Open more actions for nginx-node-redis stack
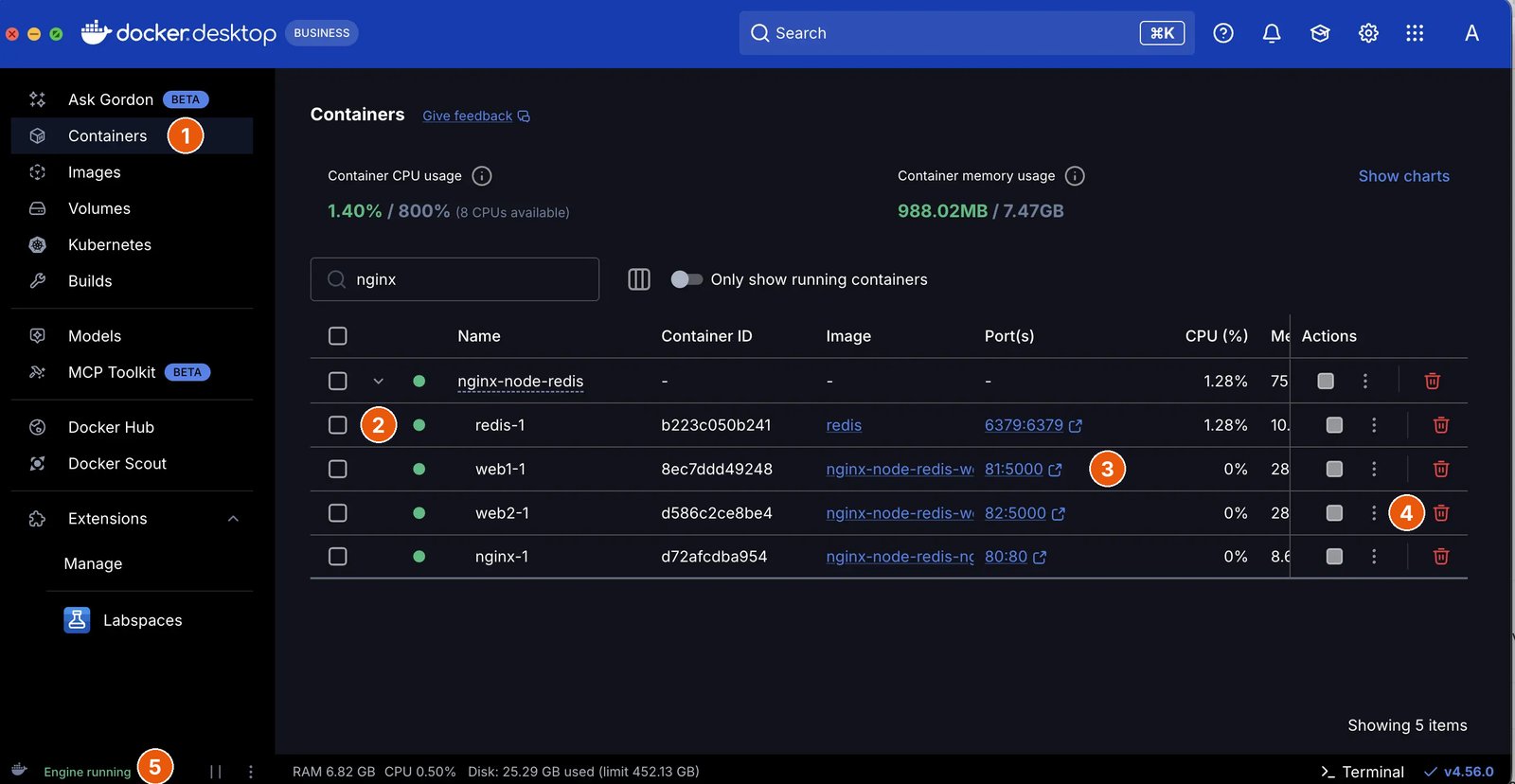Viewport: 1515px width, 784px height. pos(1365,381)
